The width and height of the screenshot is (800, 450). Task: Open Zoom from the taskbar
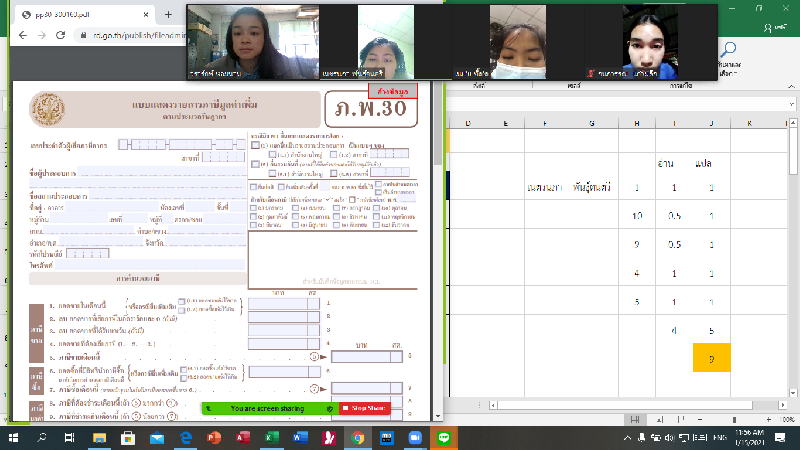pos(415,438)
